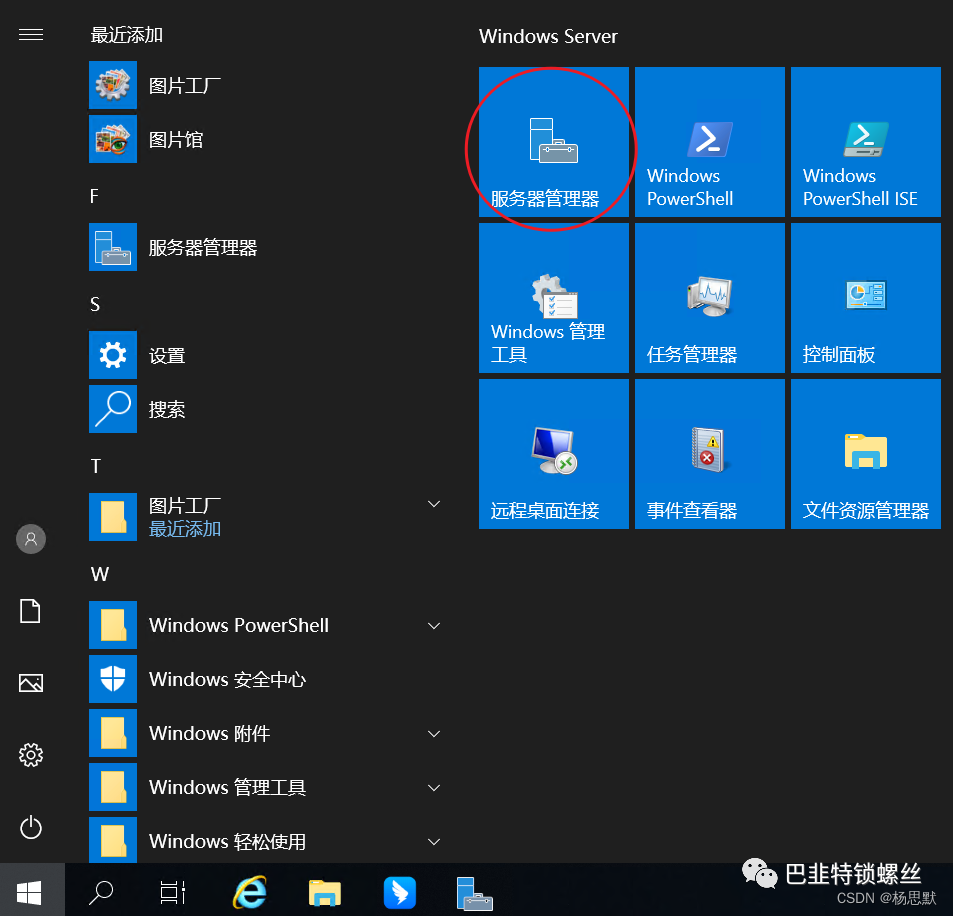Expand the 图片工厂 folder under T
This screenshot has height=916, width=953.
tap(434, 504)
